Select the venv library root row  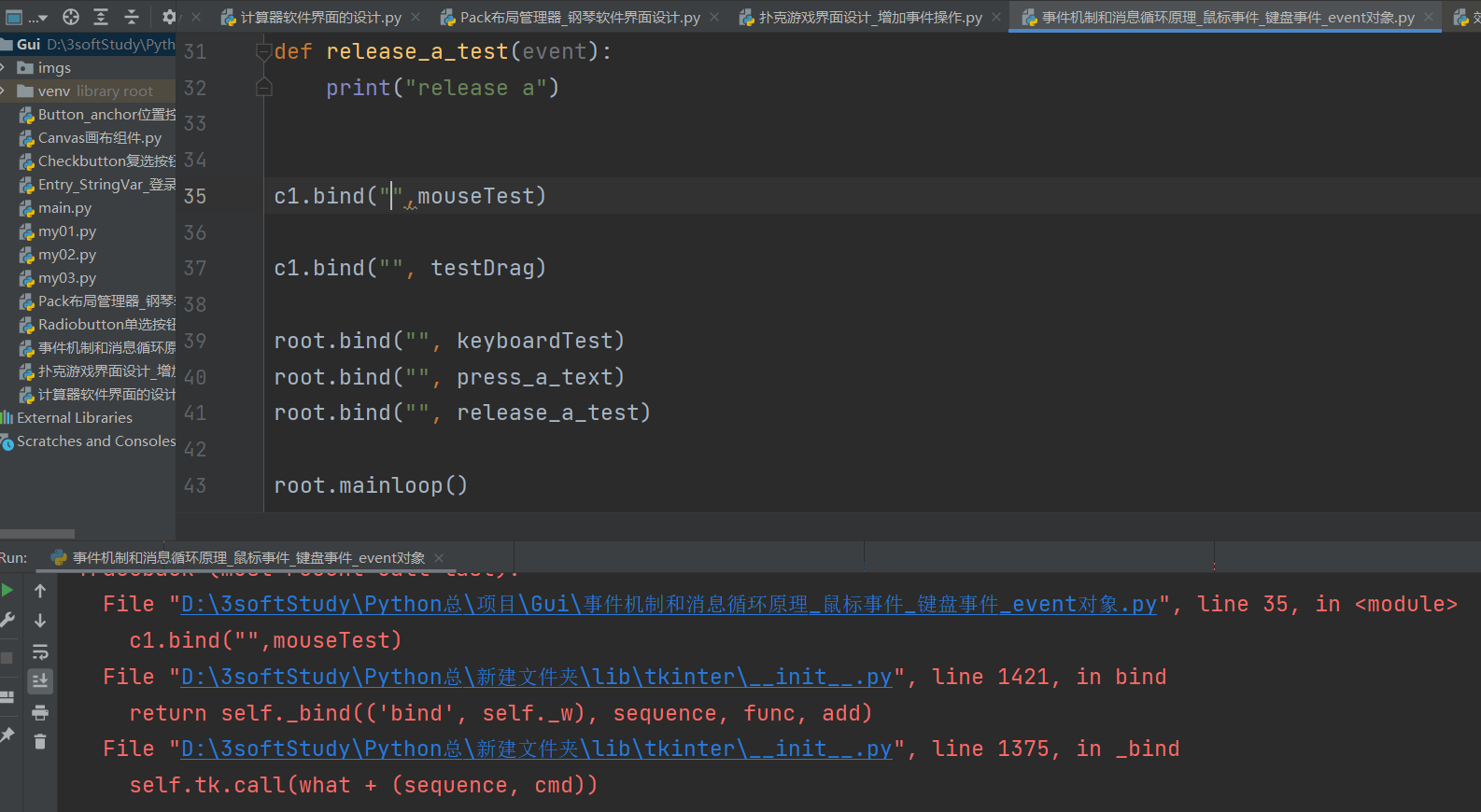[x=88, y=91]
